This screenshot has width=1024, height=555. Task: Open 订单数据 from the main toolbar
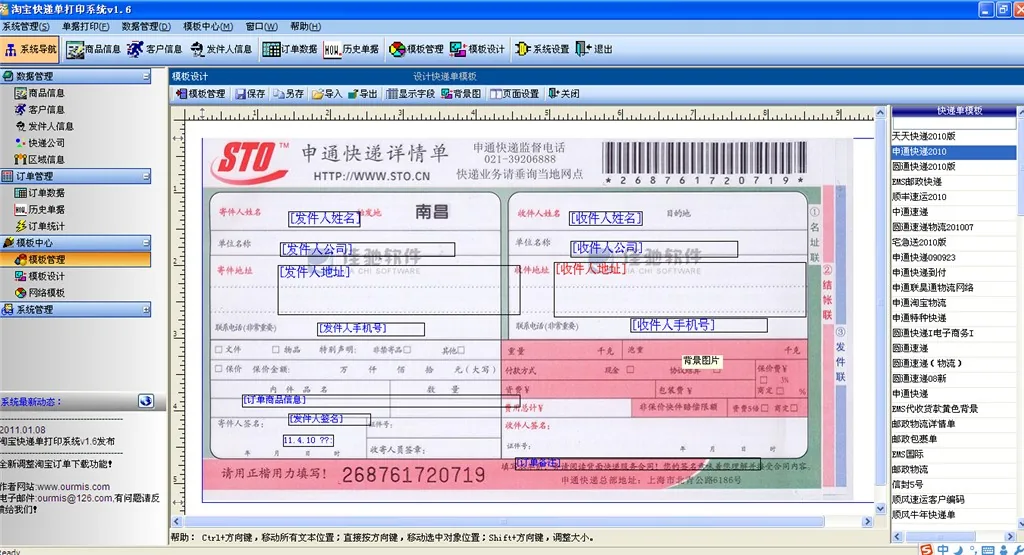290,49
